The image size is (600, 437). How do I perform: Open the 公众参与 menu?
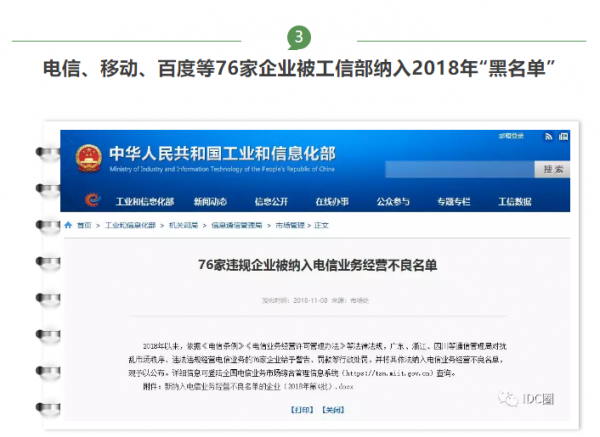coord(393,202)
